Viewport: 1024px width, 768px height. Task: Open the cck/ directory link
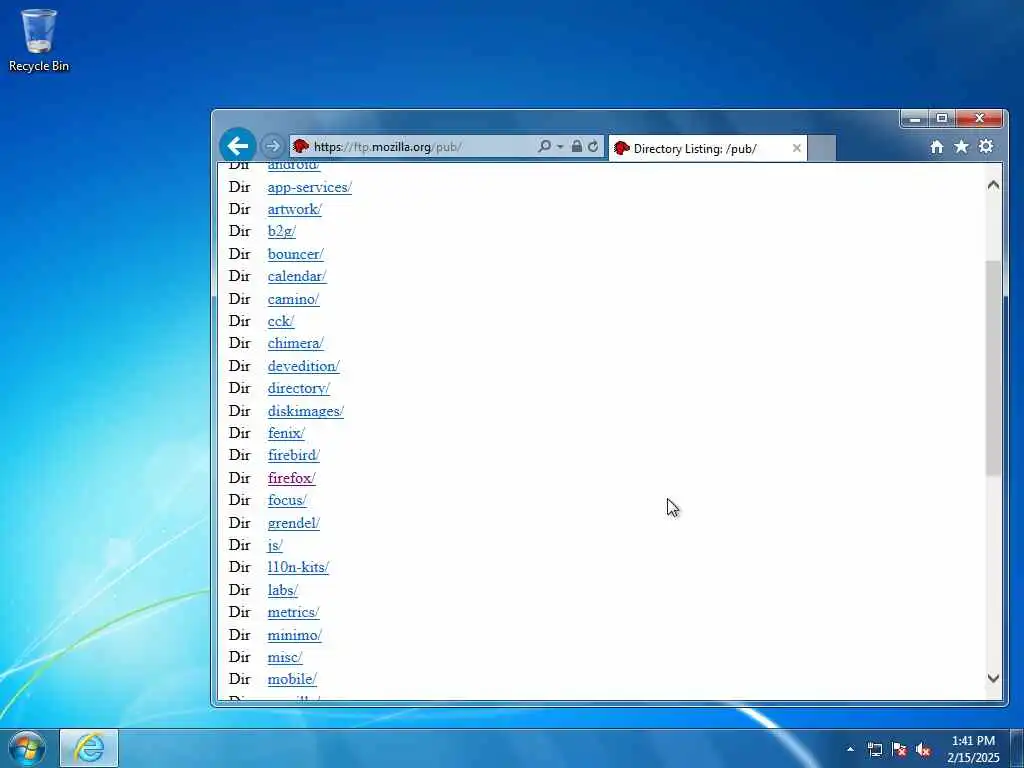281,321
